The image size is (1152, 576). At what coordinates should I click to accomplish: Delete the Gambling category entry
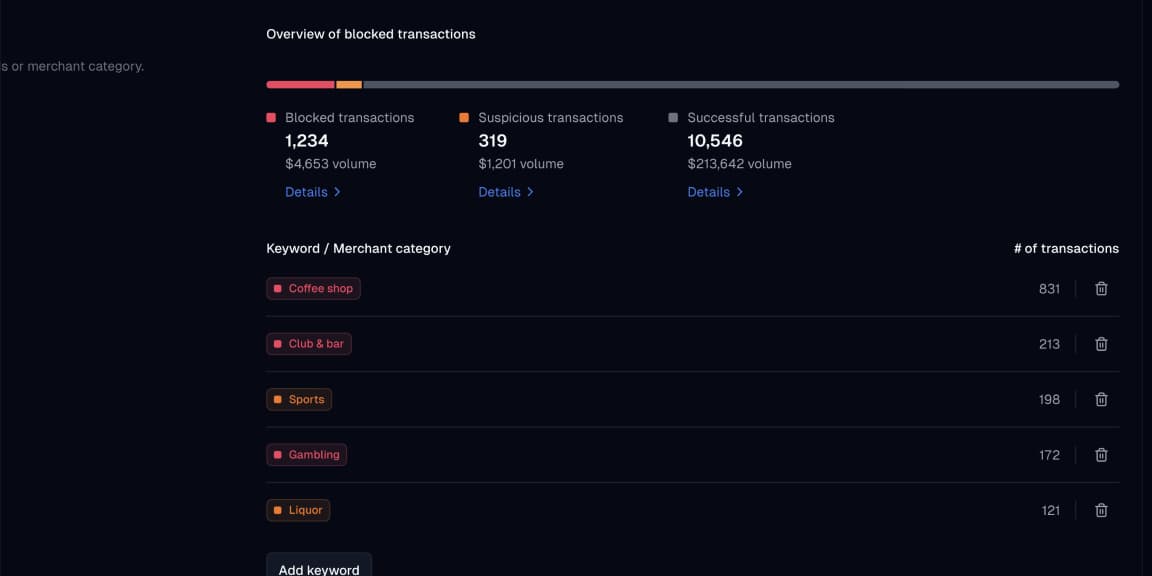[x=1101, y=455]
